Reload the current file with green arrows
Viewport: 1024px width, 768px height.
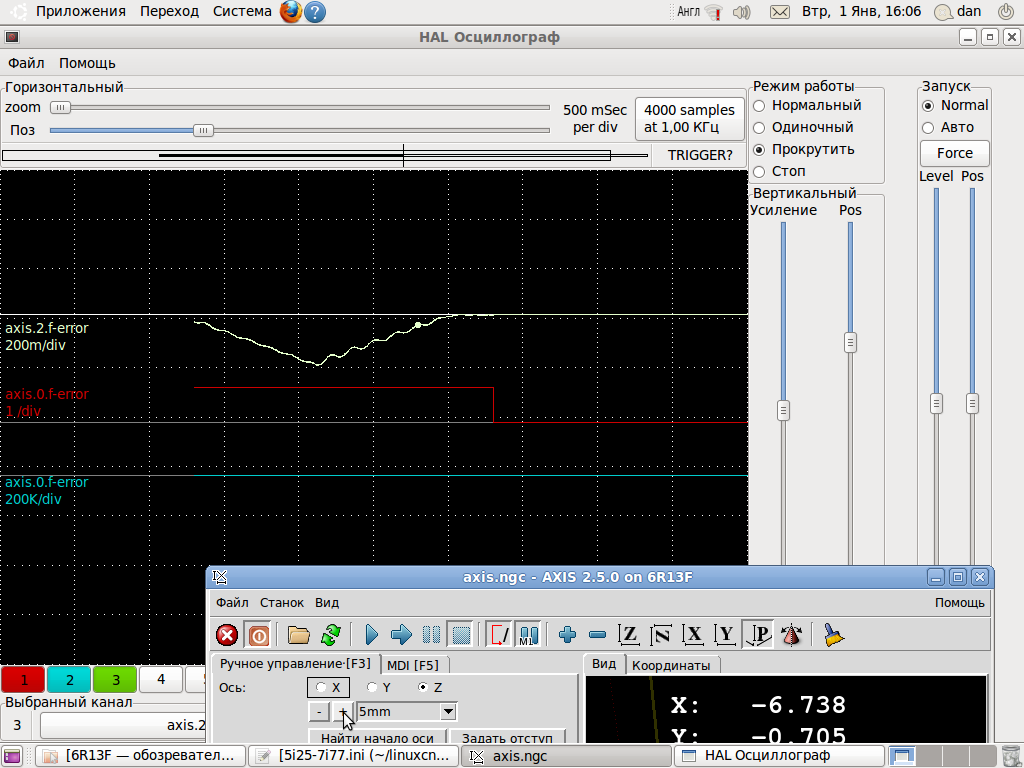point(331,635)
